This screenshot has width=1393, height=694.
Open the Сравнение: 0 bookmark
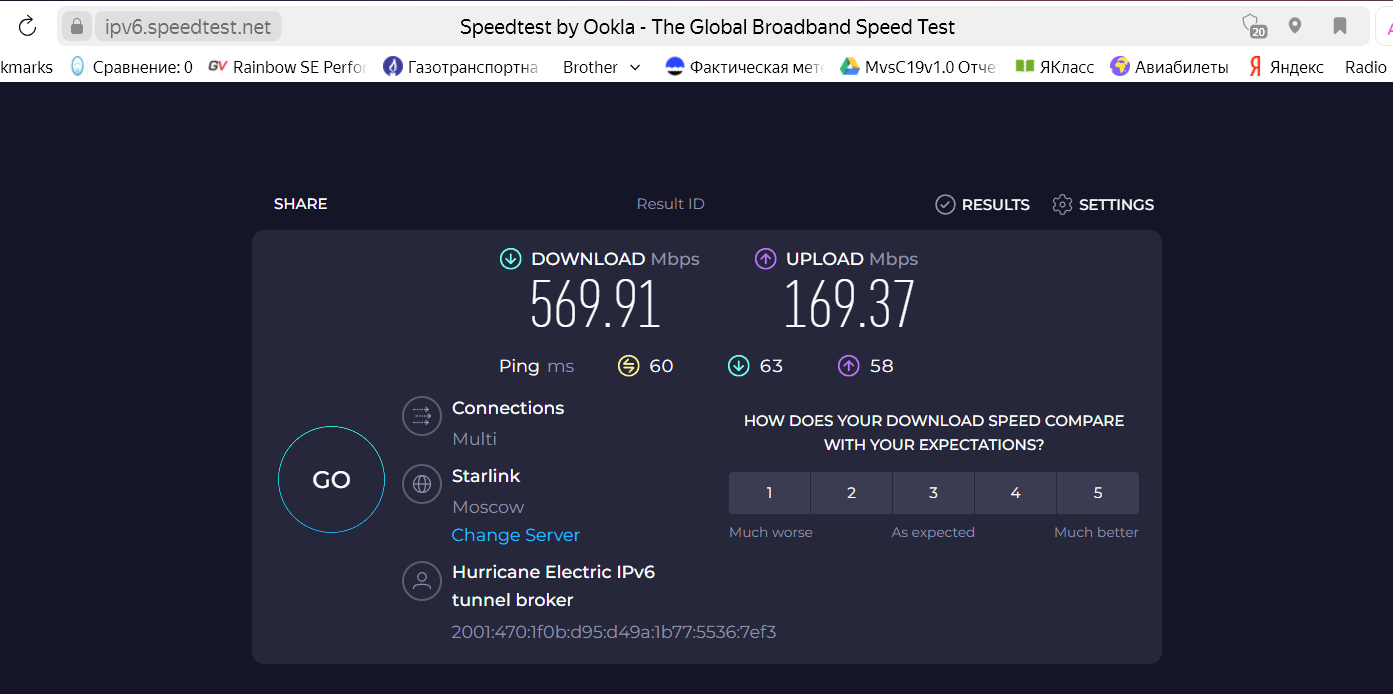click(x=131, y=67)
